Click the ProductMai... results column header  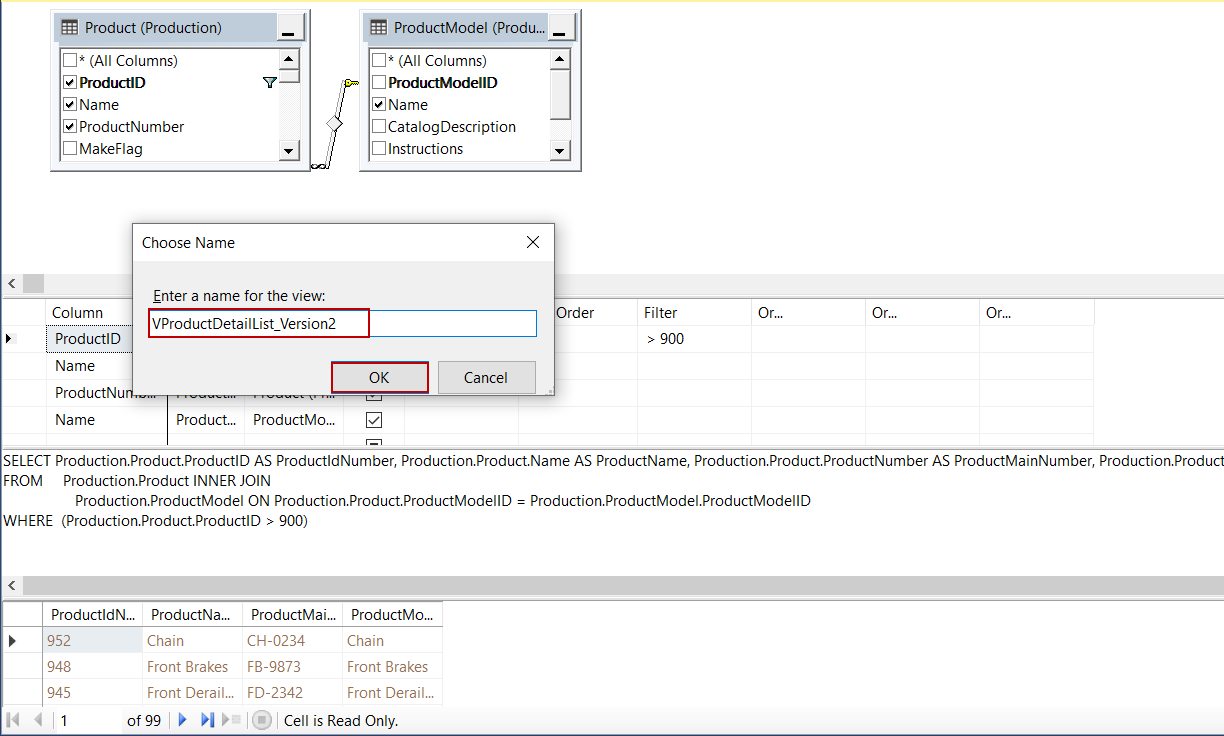[x=292, y=615]
